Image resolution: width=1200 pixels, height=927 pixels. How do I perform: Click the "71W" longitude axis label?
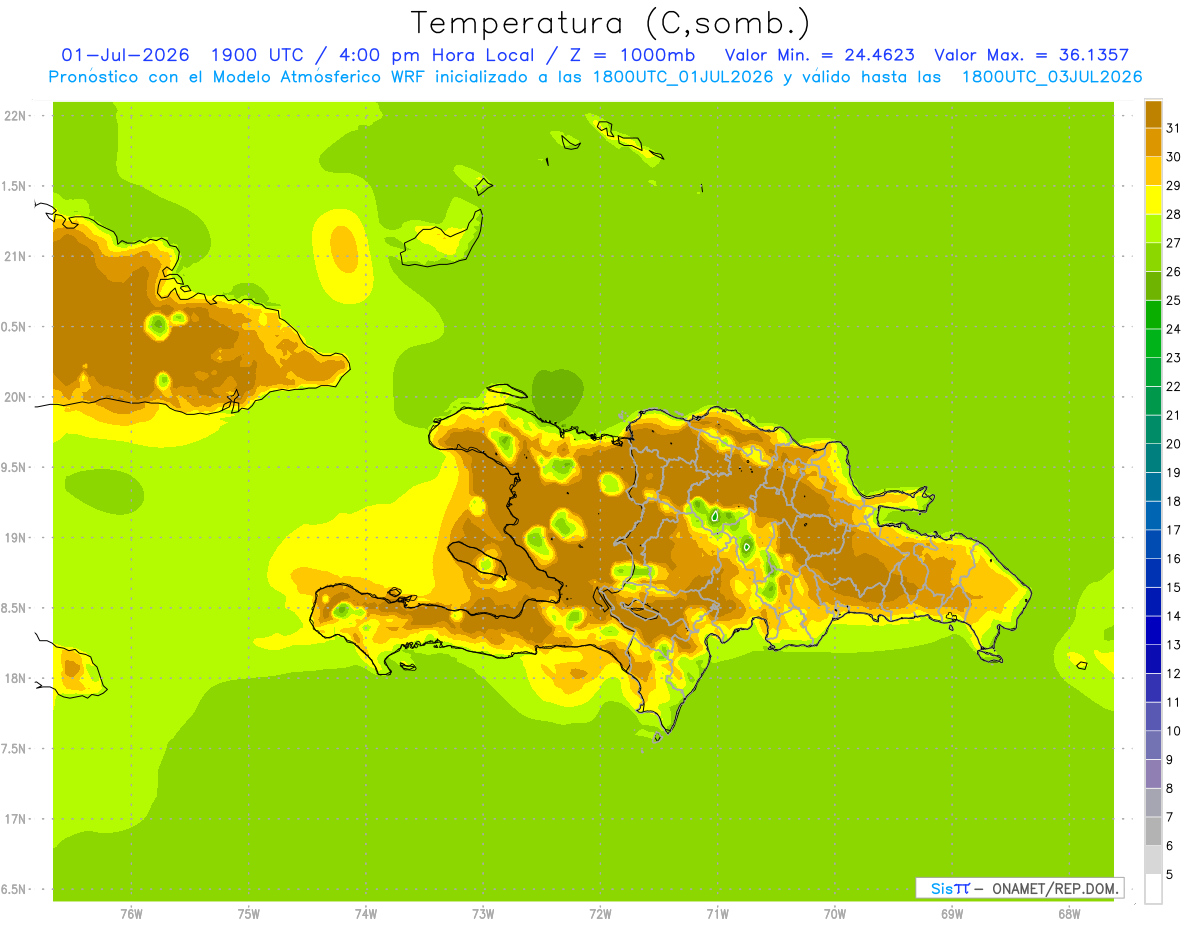tap(717, 914)
